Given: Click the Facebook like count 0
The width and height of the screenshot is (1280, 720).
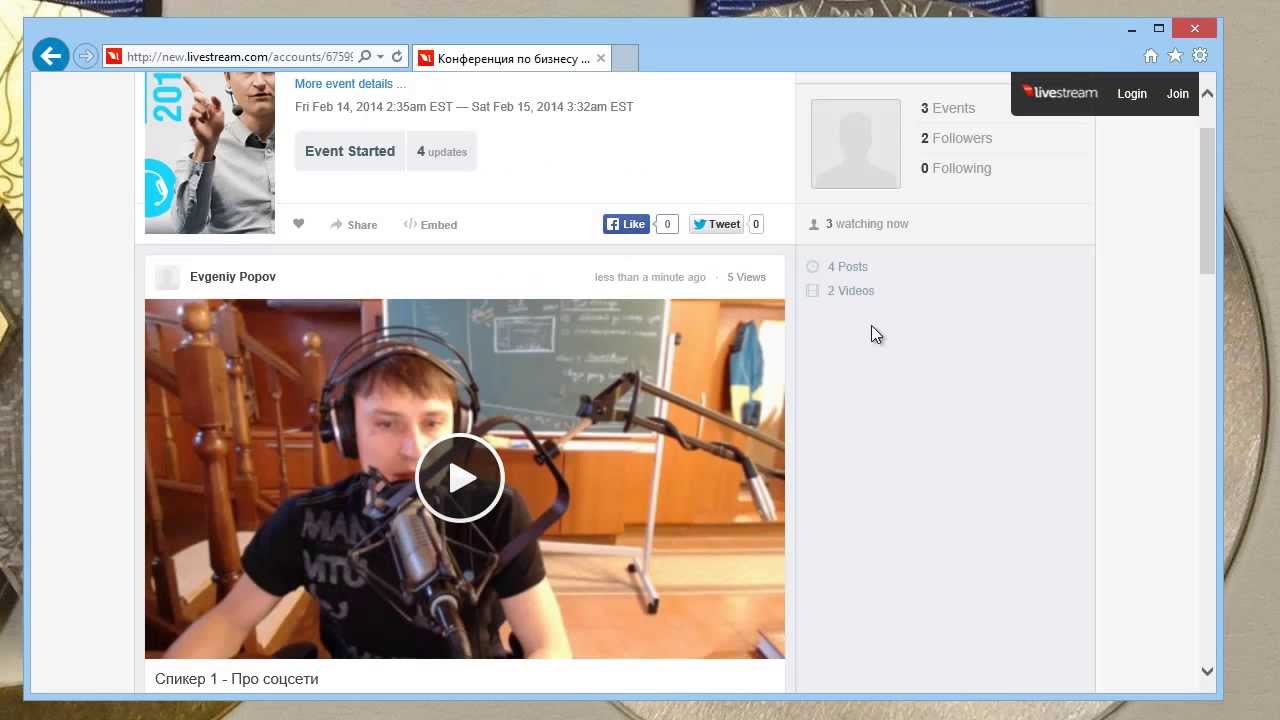Looking at the screenshot, I should coord(667,224).
